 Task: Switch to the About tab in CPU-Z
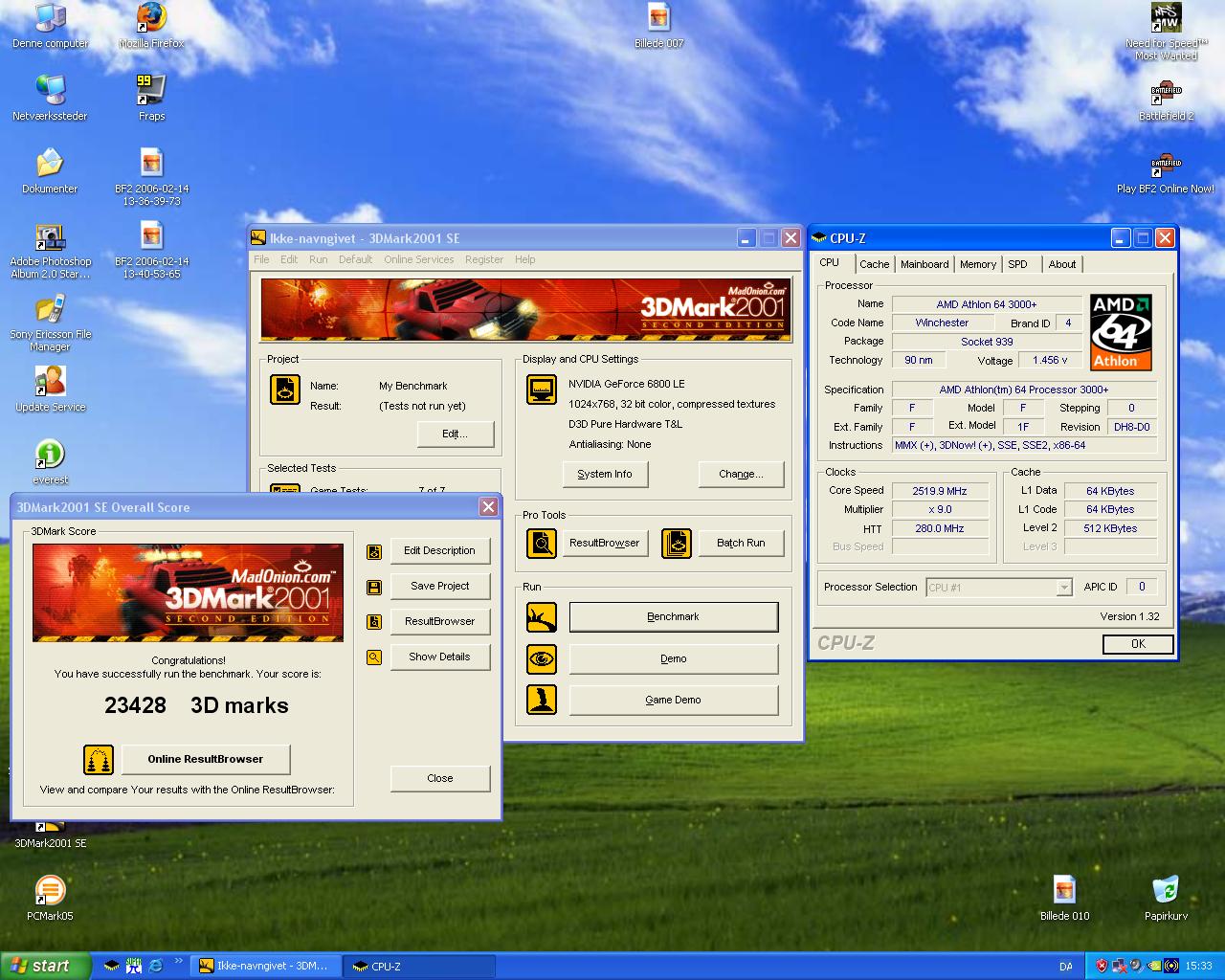coord(1062,264)
